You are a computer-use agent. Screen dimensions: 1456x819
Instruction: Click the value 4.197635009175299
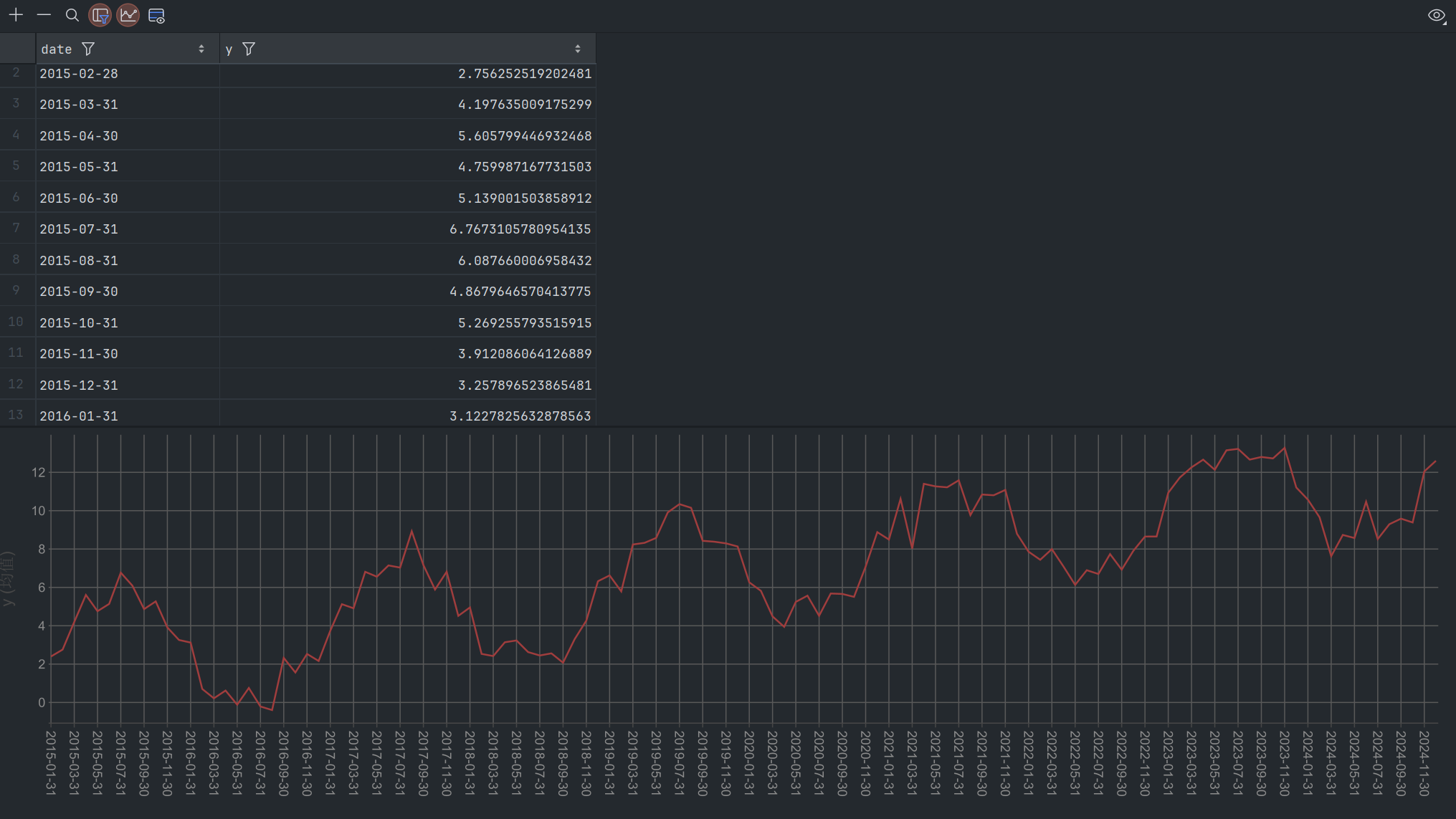(525, 105)
